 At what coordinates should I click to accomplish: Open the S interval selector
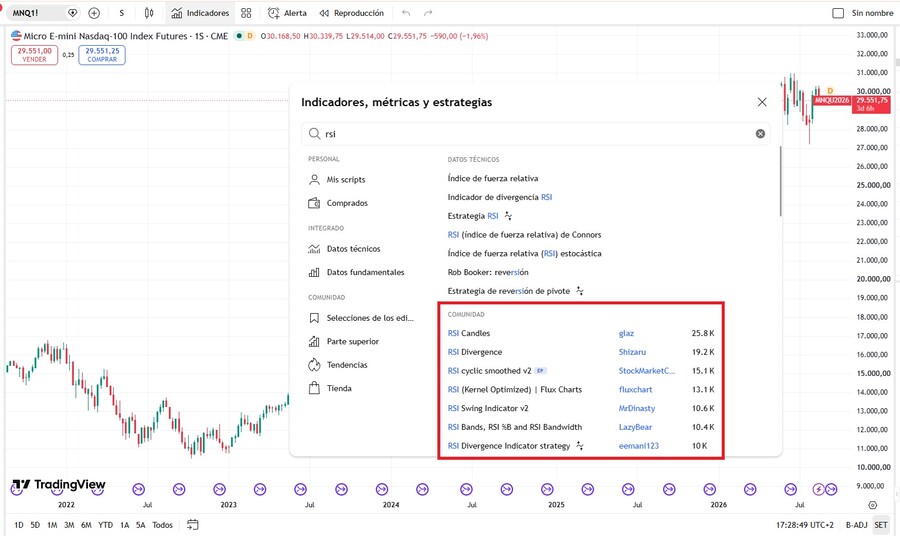[x=122, y=13]
